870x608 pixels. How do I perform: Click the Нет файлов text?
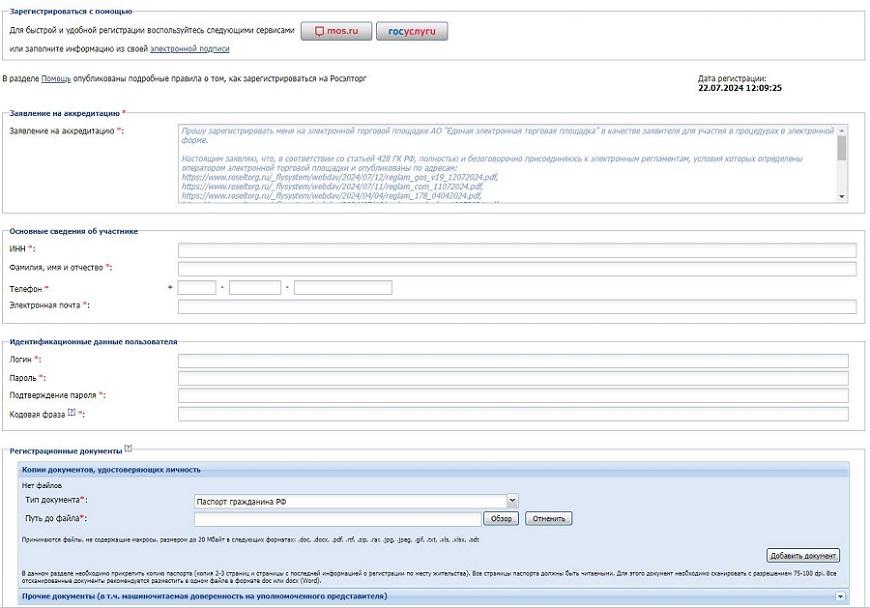pos(42,485)
